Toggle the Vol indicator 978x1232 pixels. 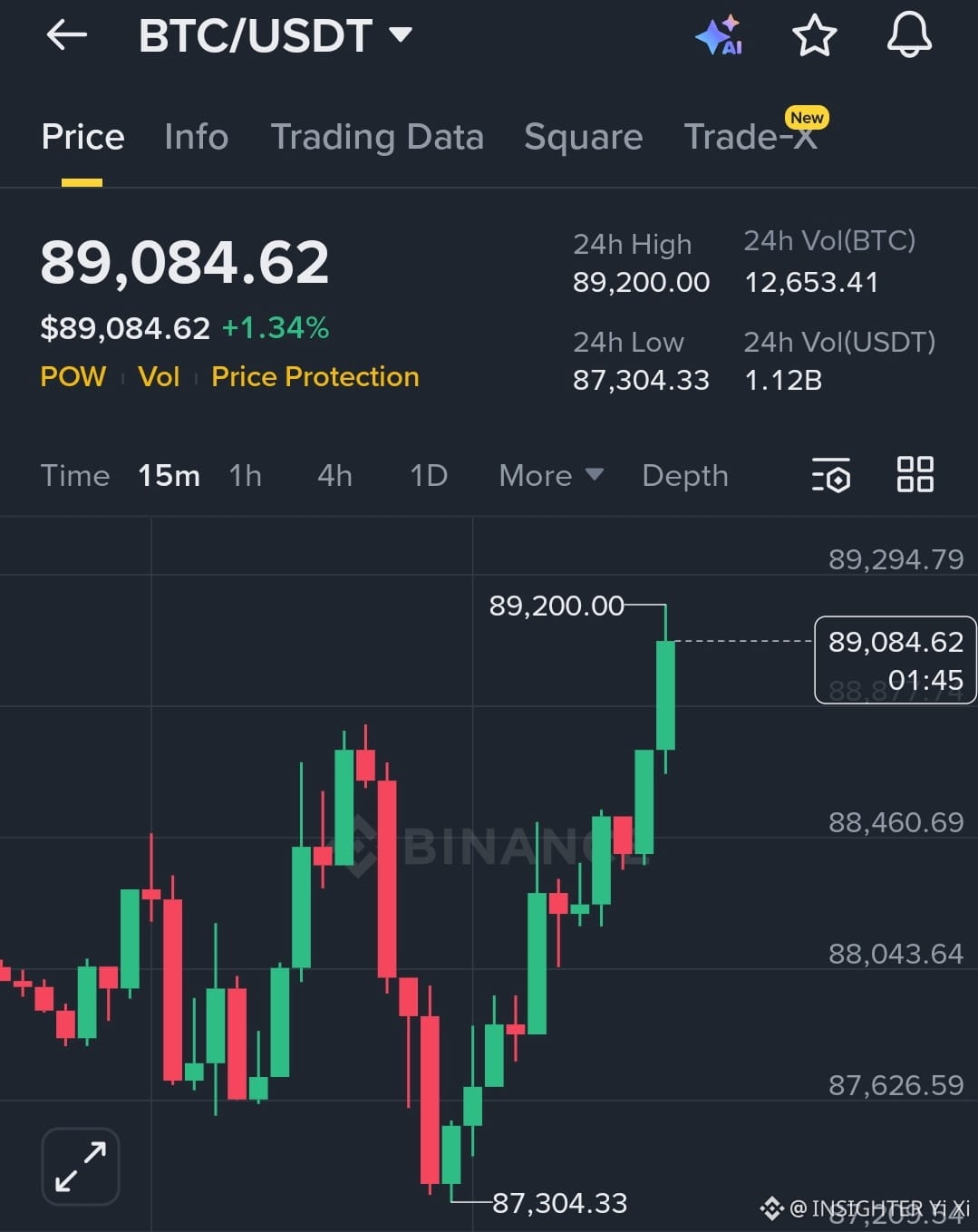coord(159,376)
